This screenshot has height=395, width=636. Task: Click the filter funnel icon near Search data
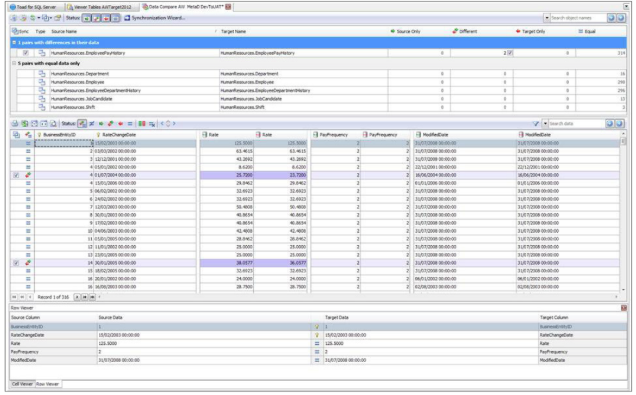click(536, 124)
